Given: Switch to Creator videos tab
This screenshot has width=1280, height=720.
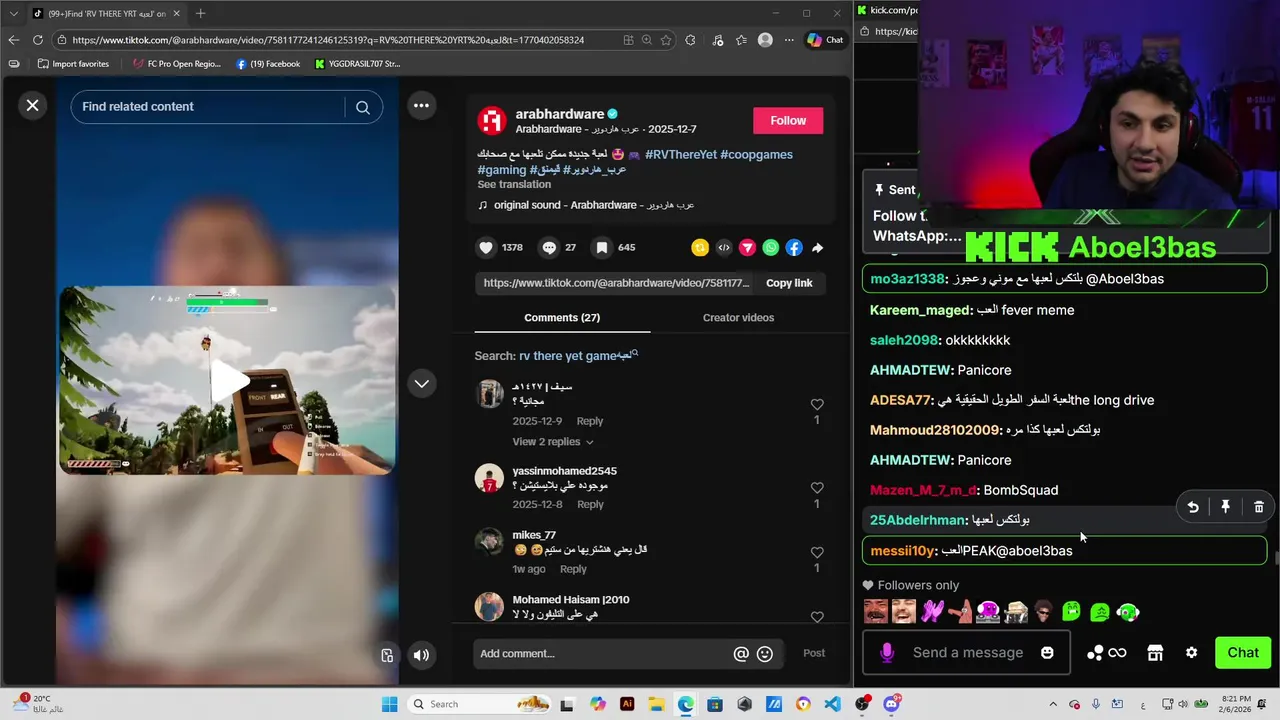Looking at the screenshot, I should 738,318.
